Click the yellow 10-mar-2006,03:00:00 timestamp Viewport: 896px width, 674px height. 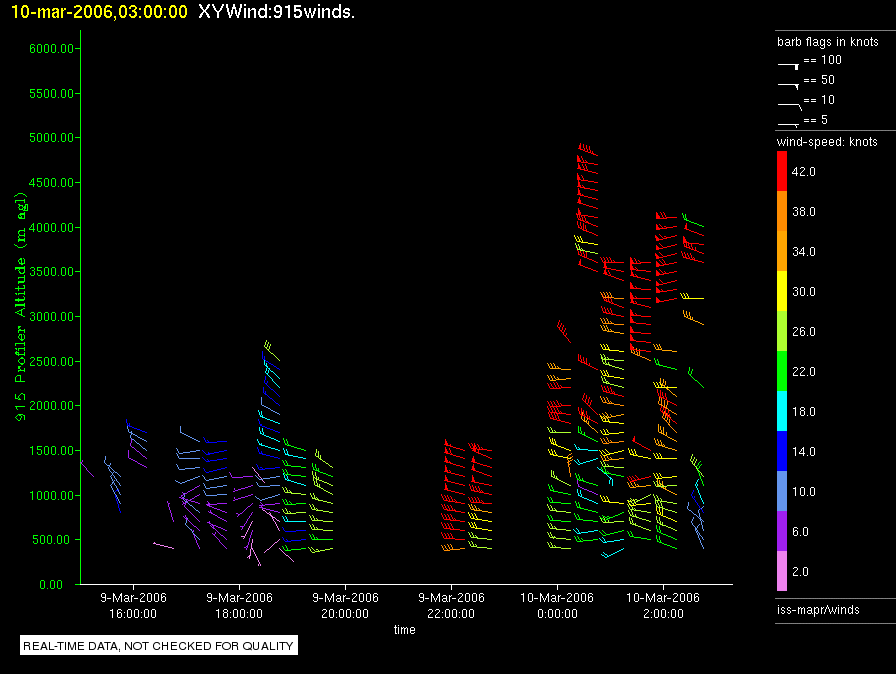(95, 12)
